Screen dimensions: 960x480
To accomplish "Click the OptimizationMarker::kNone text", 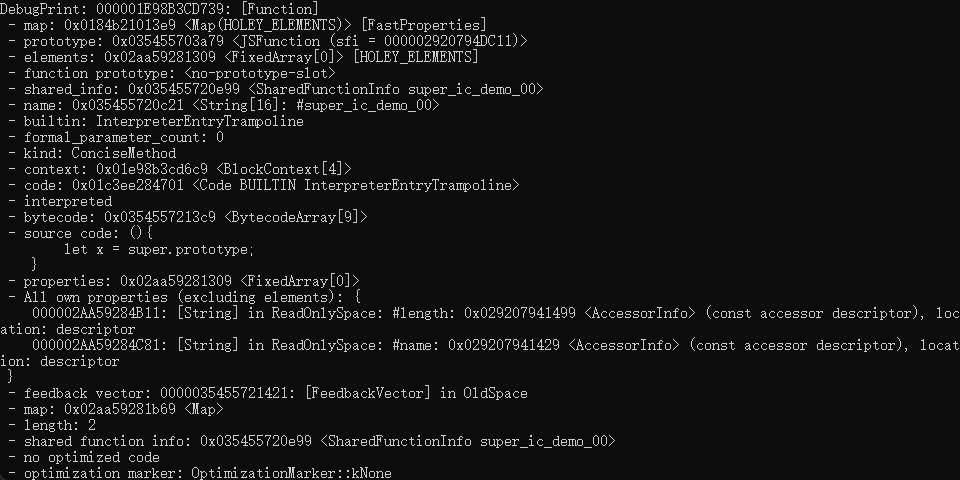I will [x=291, y=473].
